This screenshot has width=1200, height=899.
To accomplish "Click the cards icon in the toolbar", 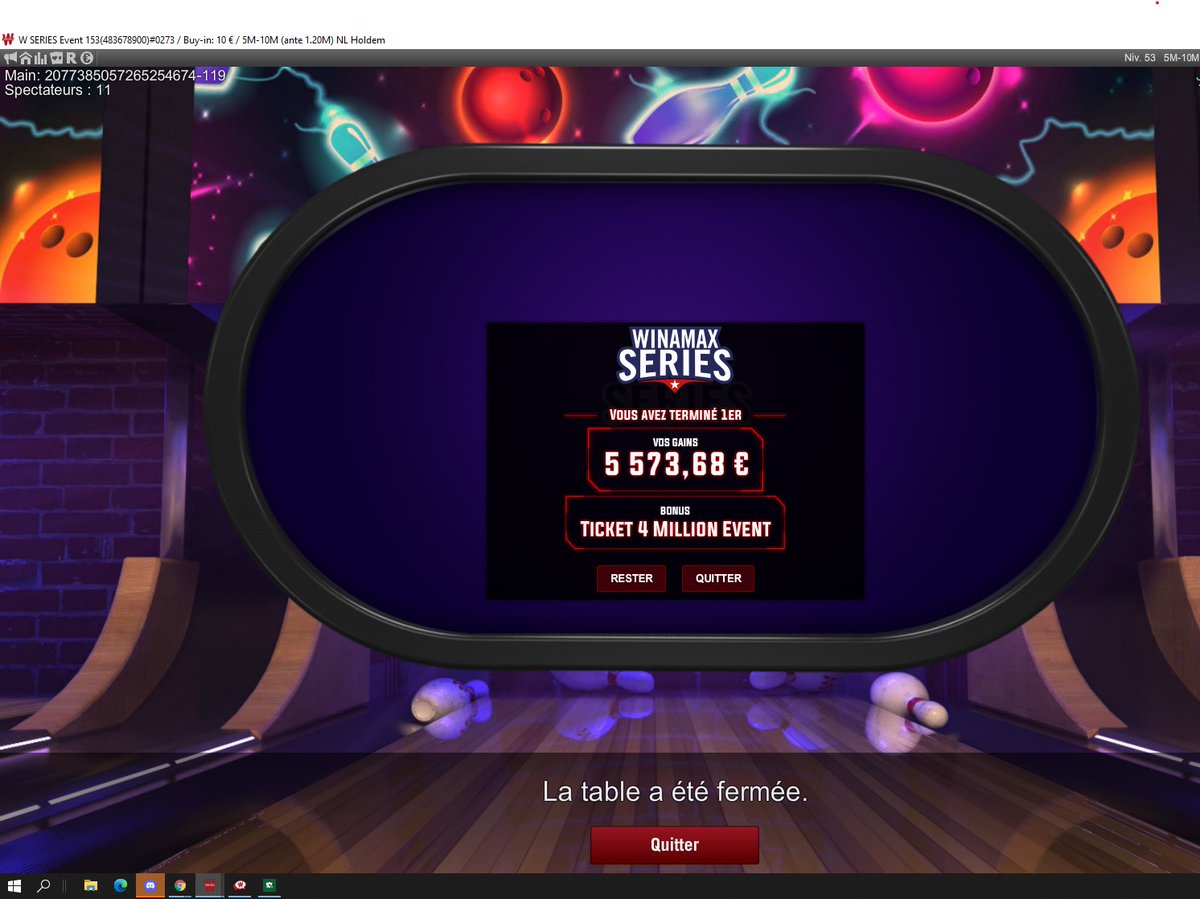I will pyautogui.click(x=56, y=57).
